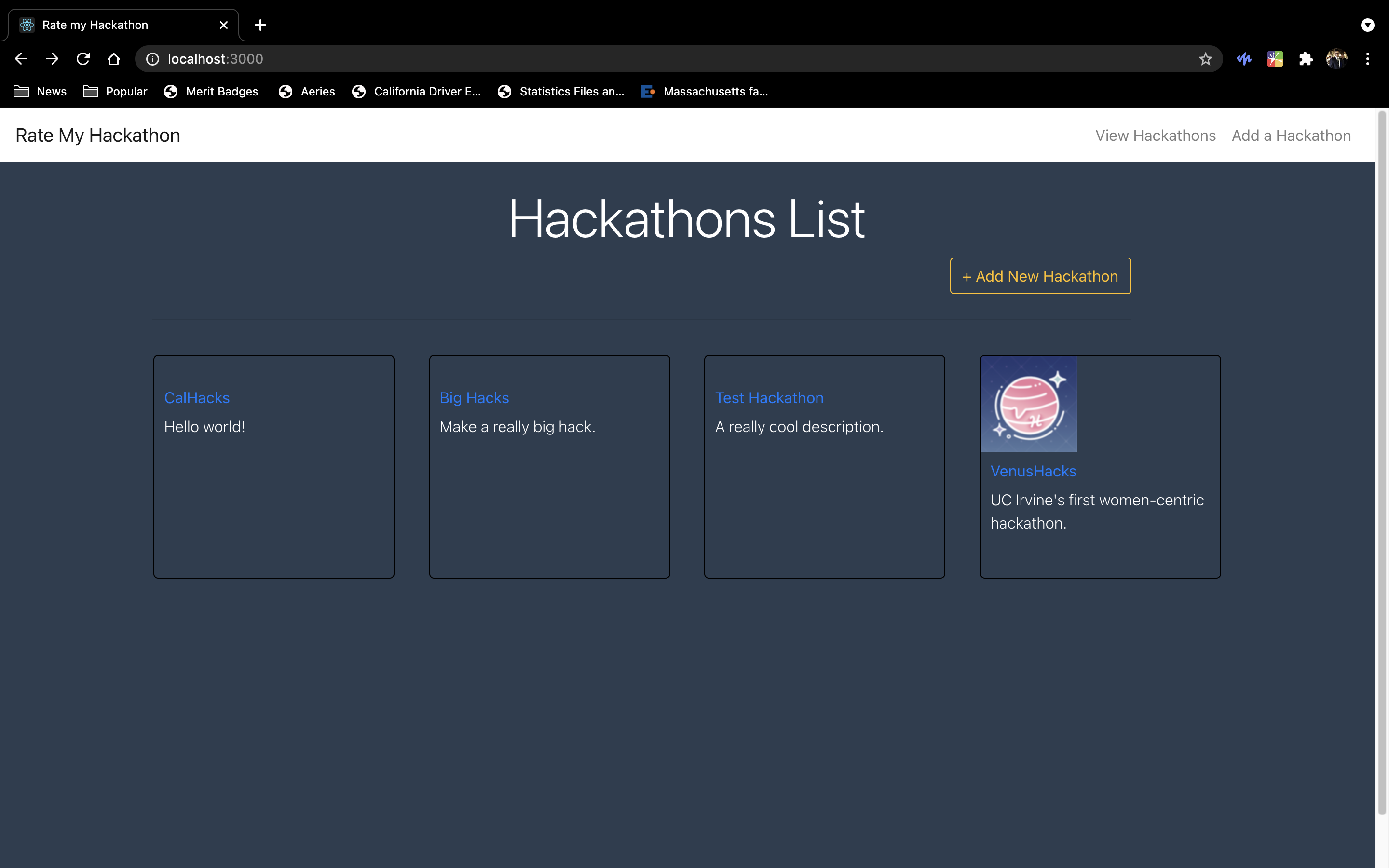
Task: Click the browser back arrow
Action: click(21, 58)
